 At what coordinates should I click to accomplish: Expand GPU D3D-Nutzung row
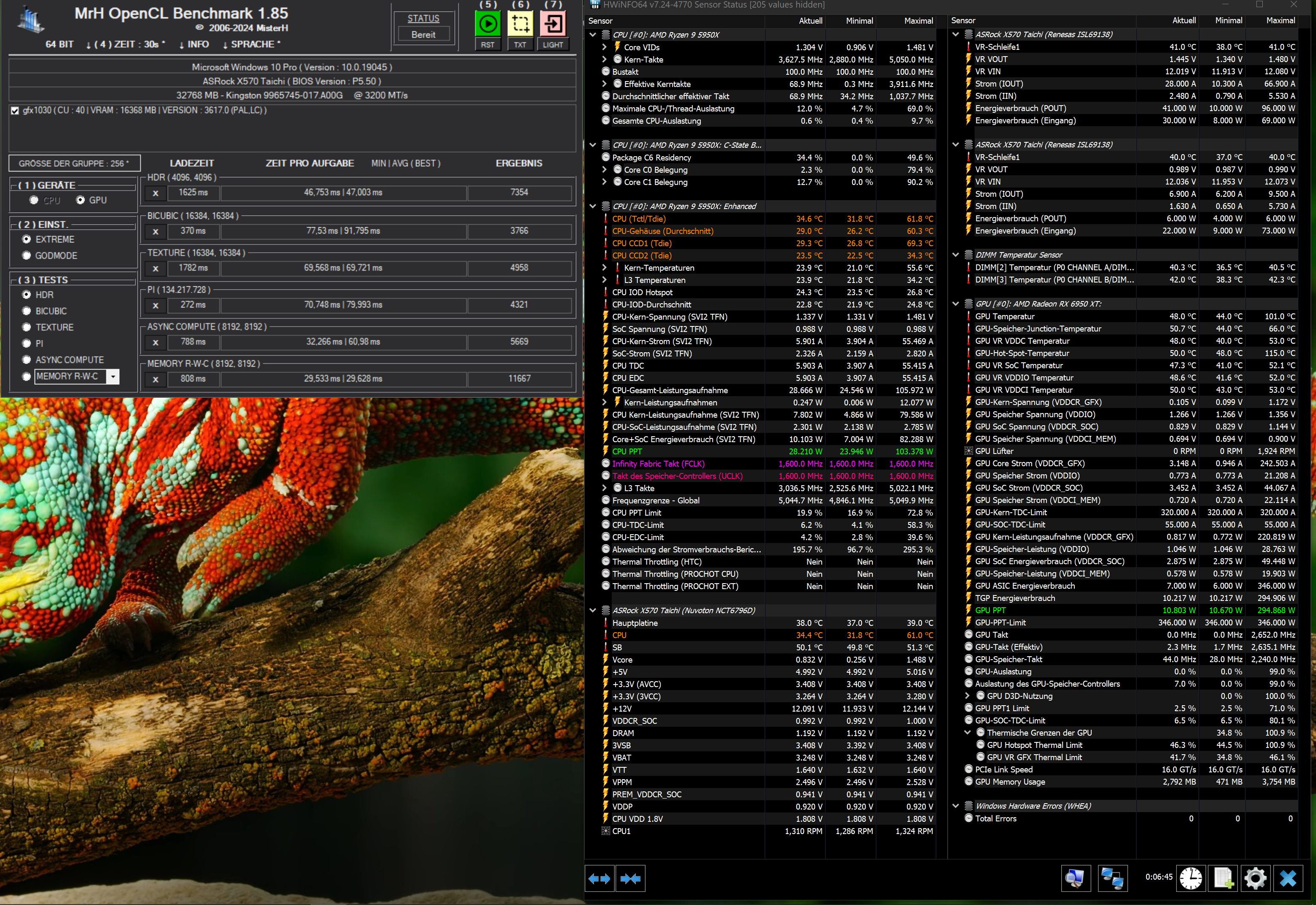pos(967,696)
